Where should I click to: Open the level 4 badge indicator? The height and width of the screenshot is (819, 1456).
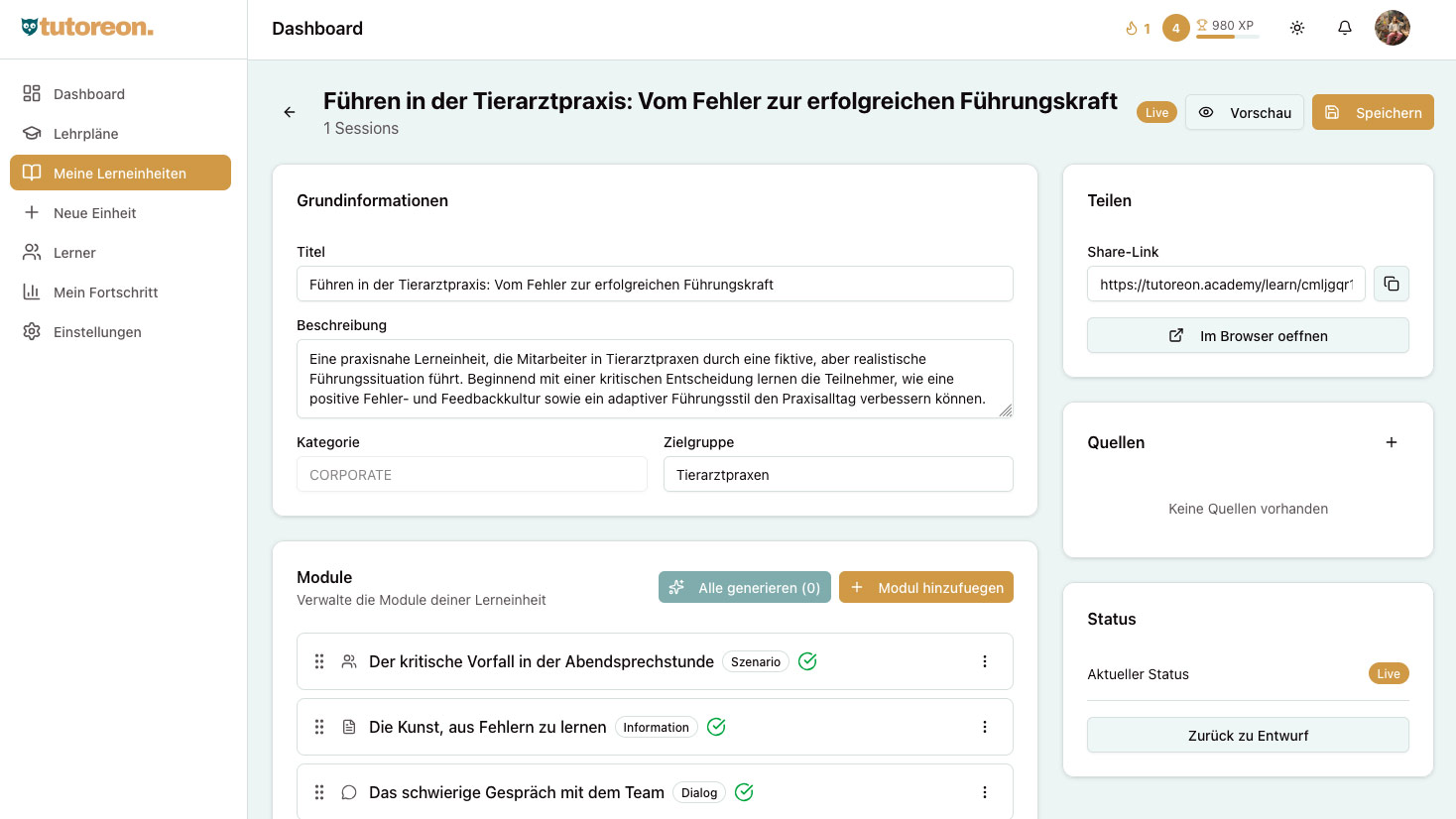[1175, 27]
